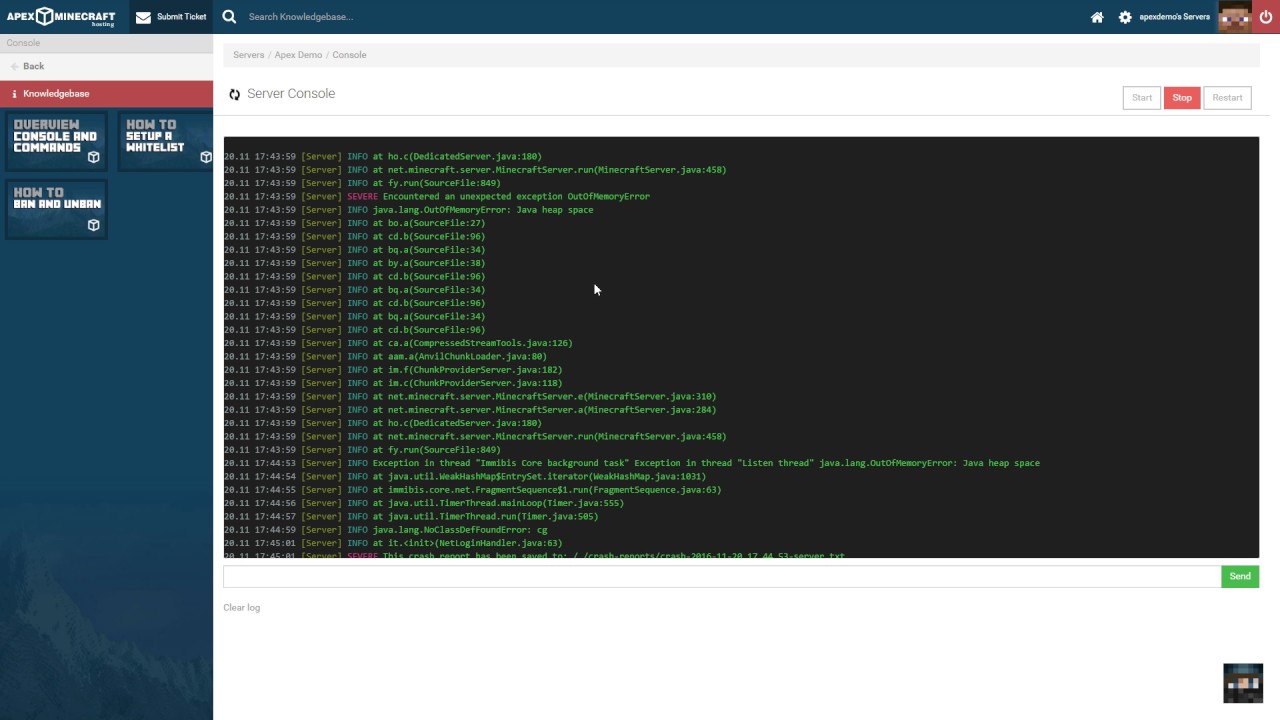
Task: Click the Apex Demo breadcrumb link
Action: coord(298,55)
